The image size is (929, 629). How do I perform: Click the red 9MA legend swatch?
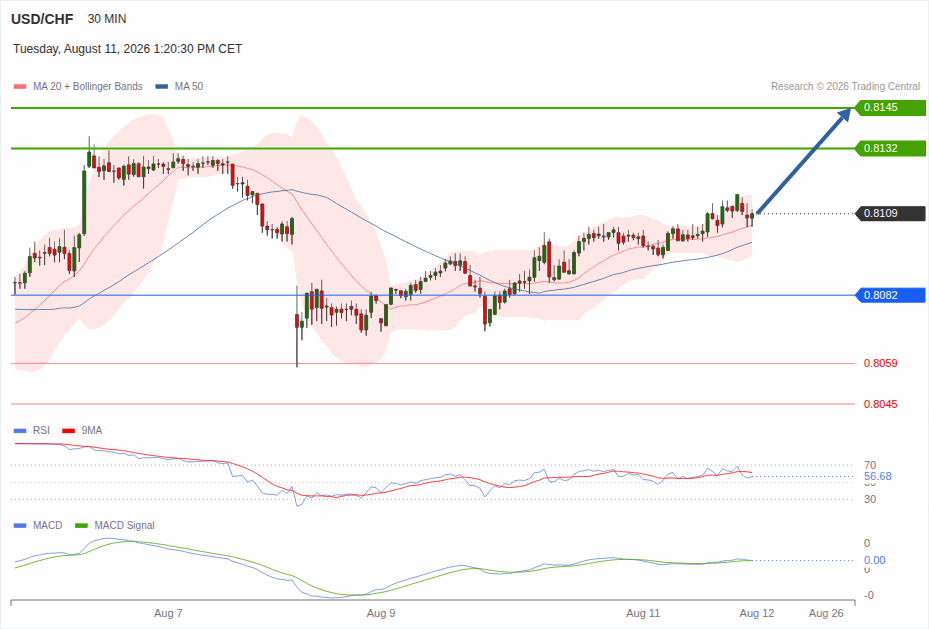pos(69,431)
